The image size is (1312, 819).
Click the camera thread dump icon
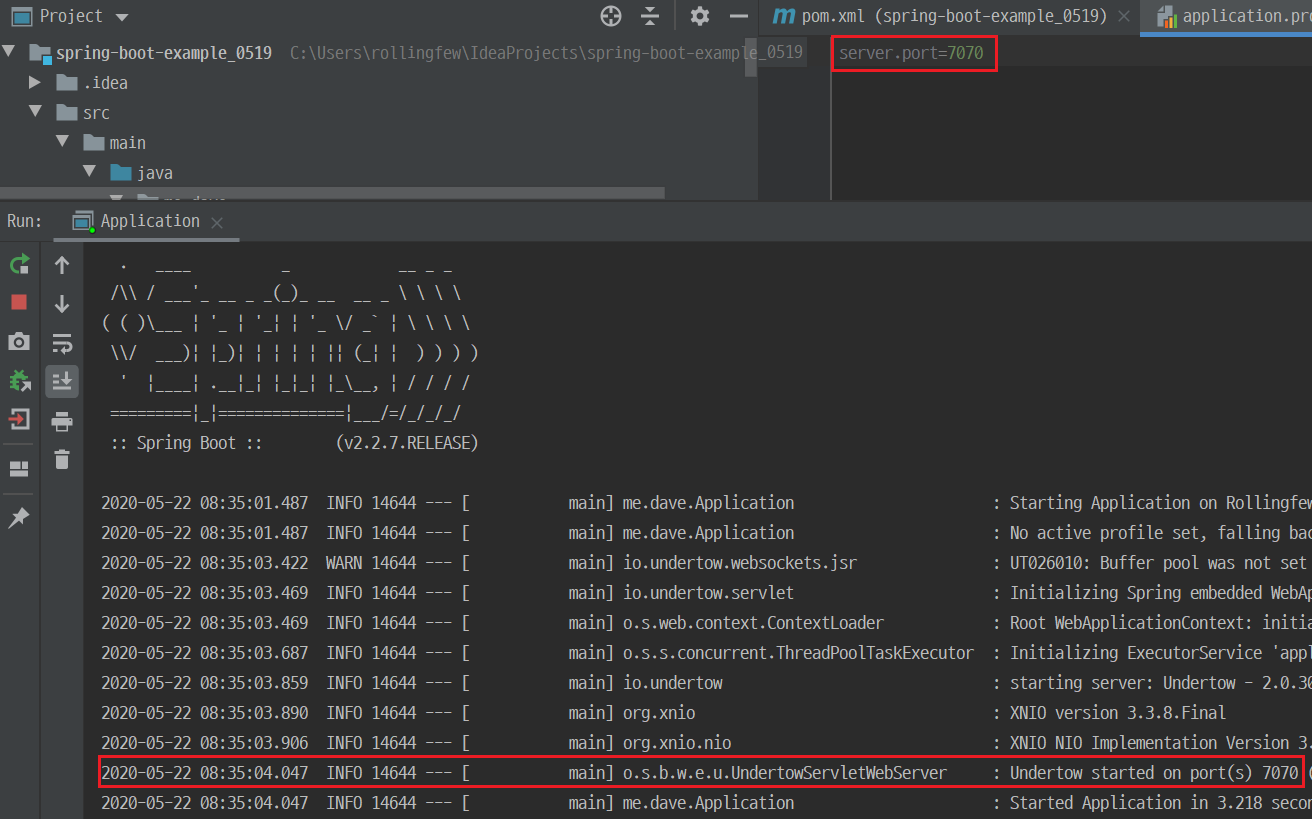[x=19, y=342]
